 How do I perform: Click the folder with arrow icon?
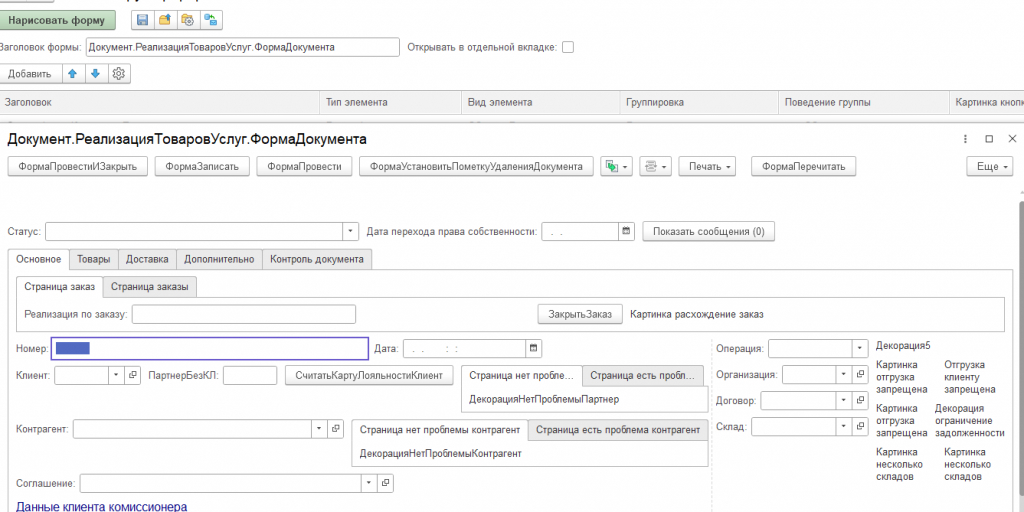point(164,20)
